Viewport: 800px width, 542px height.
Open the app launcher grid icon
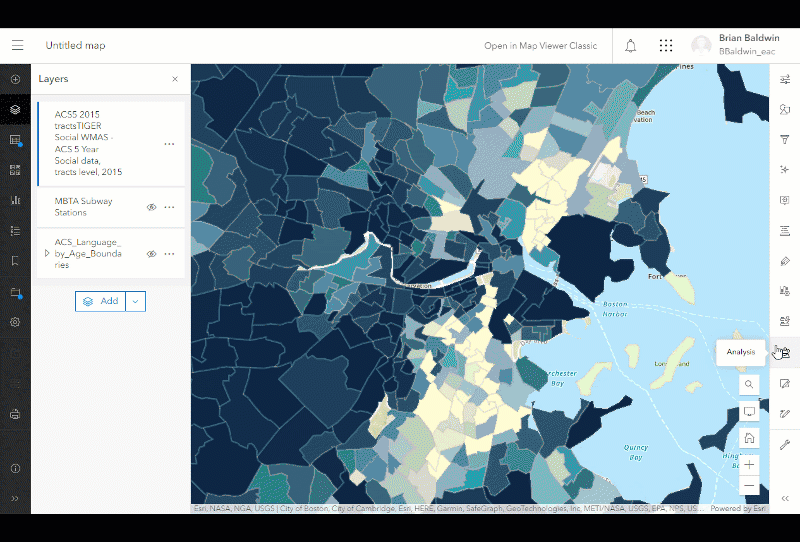tap(666, 46)
